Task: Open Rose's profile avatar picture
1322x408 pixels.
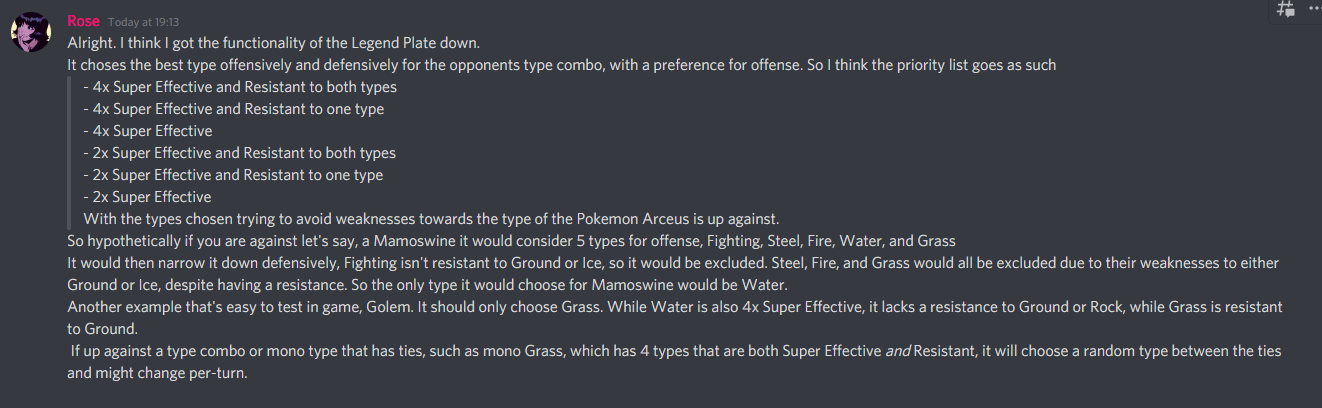Action: [30, 33]
